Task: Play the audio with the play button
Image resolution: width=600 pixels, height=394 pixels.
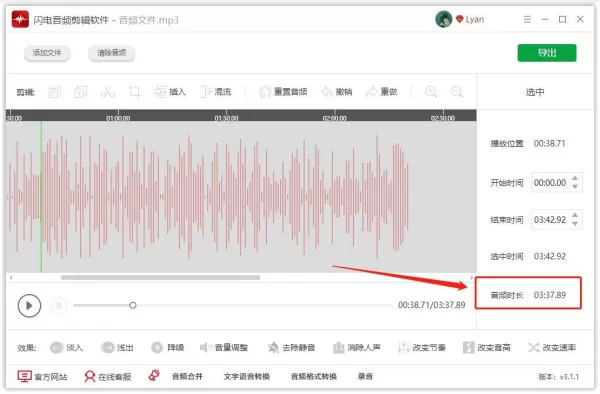Action: [x=29, y=305]
